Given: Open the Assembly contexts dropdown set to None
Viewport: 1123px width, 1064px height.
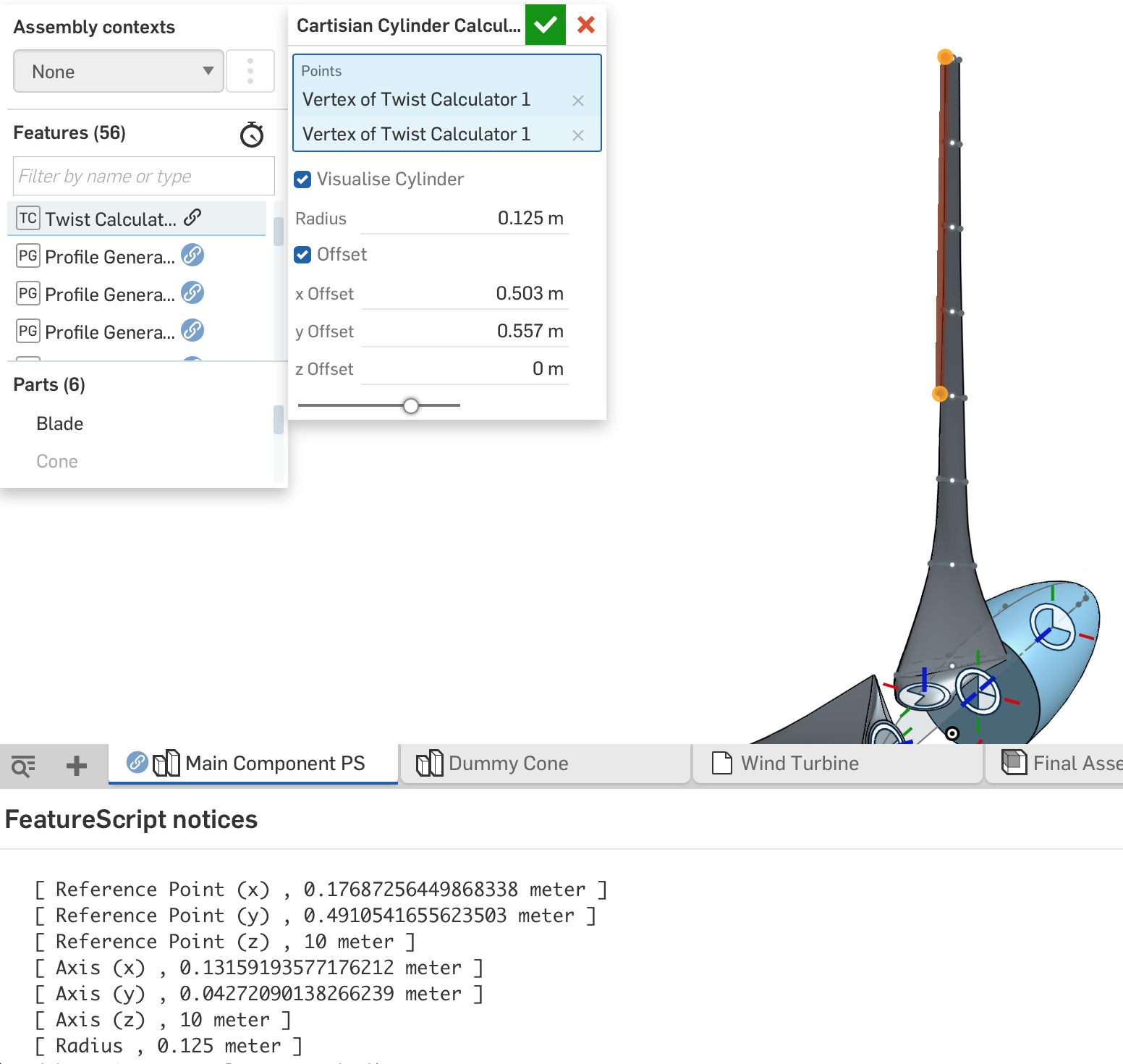Looking at the screenshot, I should [x=119, y=71].
